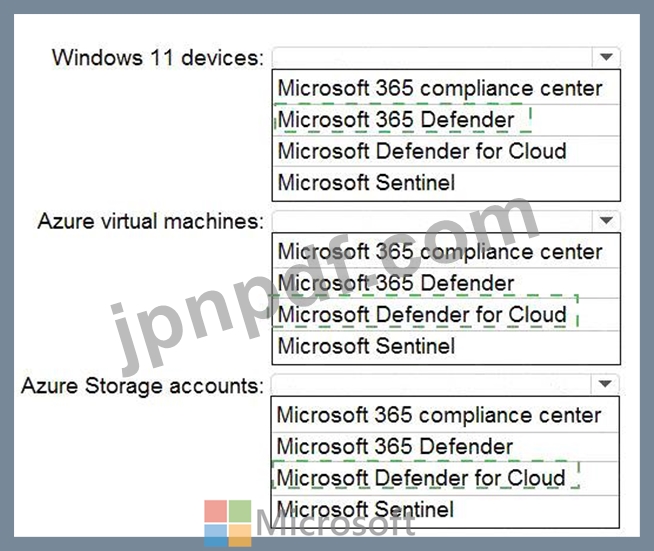Select Microsoft 365 Defender for Windows 11 devices

(x=446, y=120)
